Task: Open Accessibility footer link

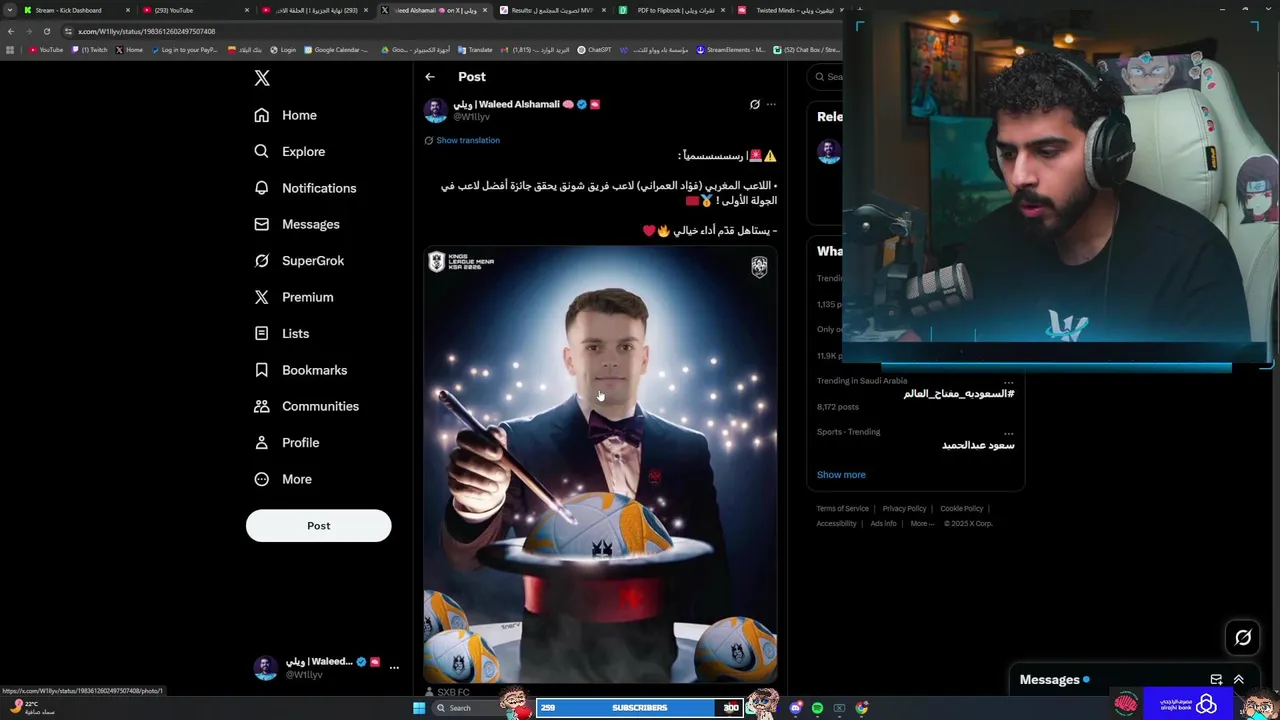Action: 836,524
